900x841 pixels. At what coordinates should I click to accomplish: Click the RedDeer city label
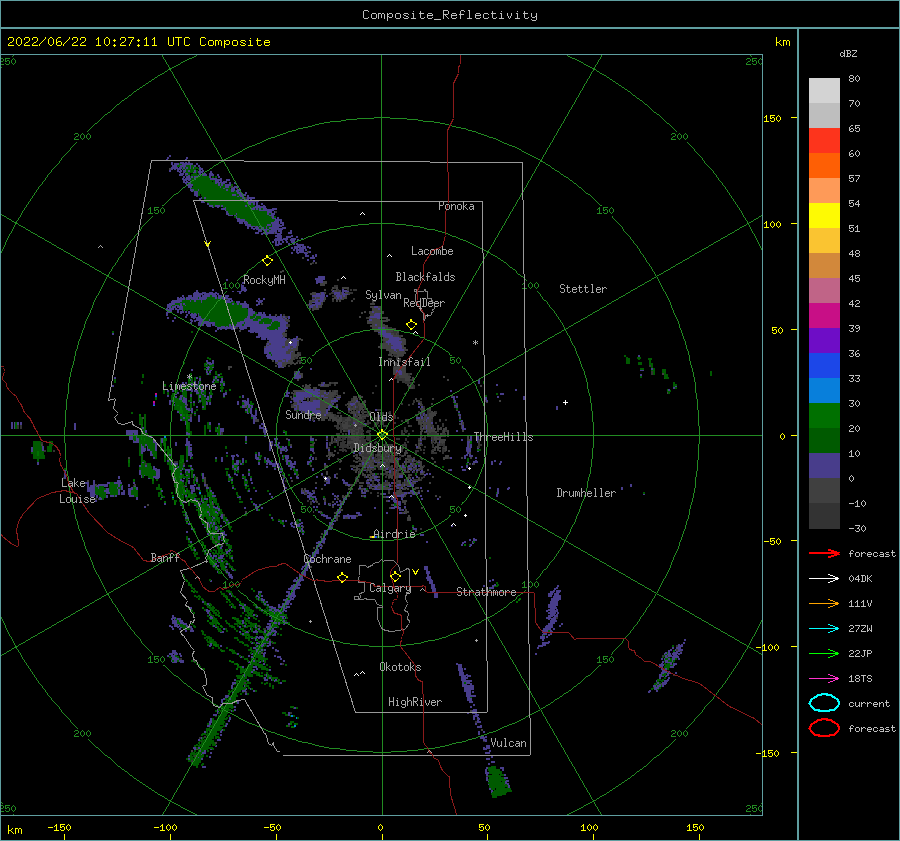point(424,303)
